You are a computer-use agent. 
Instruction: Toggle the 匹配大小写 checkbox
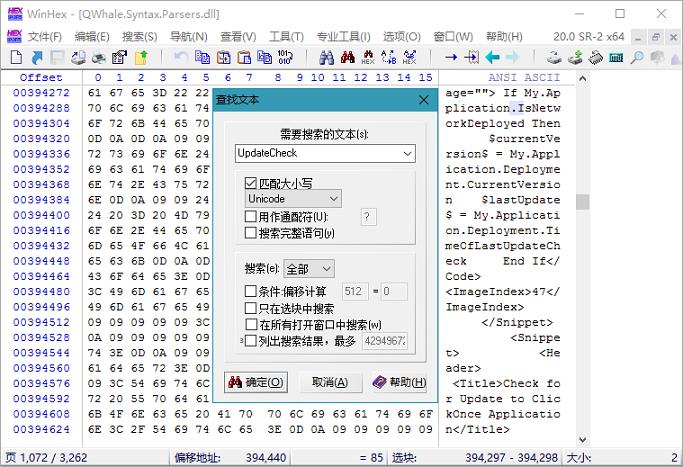click(x=251, y=183)
